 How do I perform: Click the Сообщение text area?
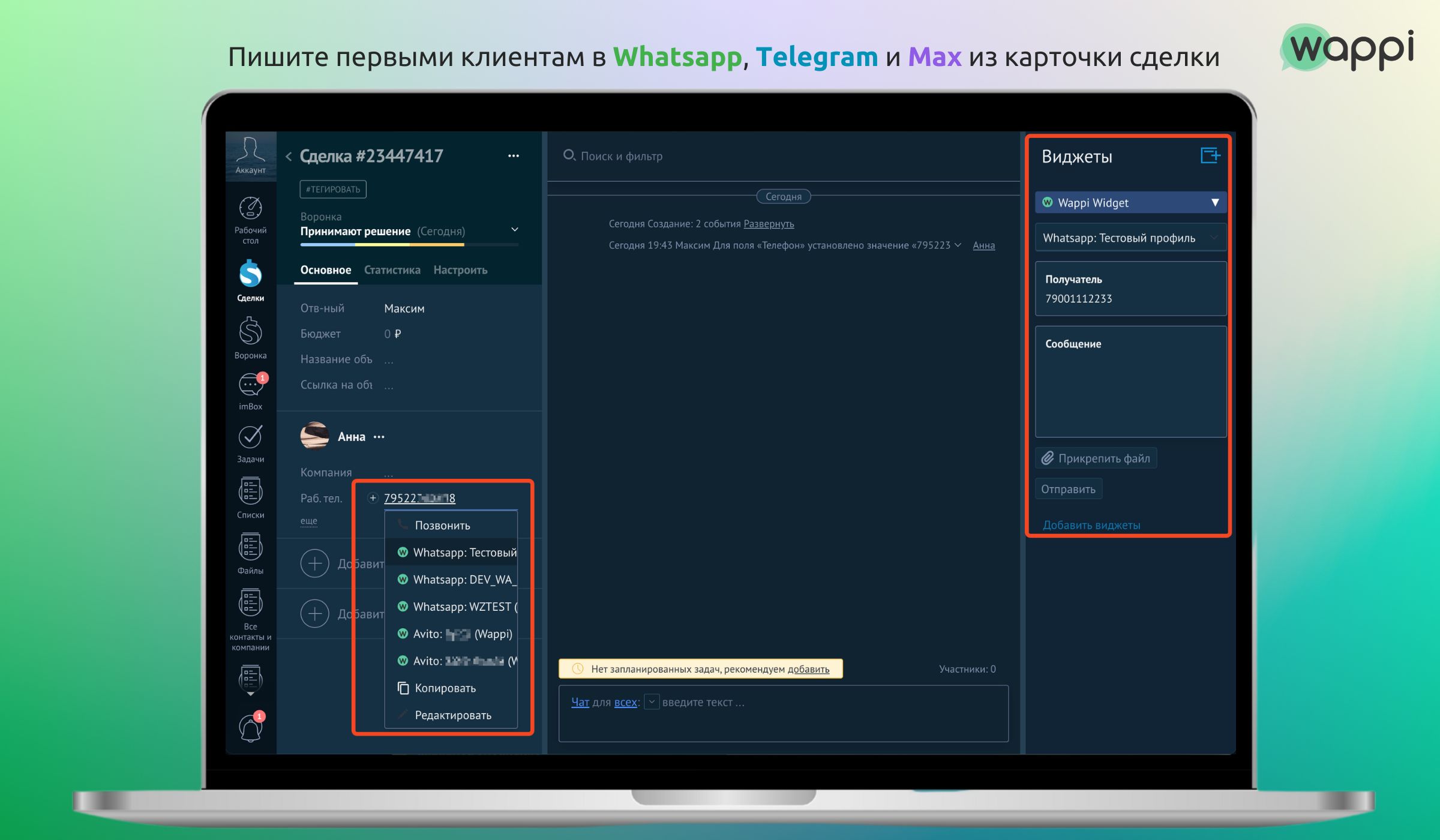click(x=1130, y=382)
